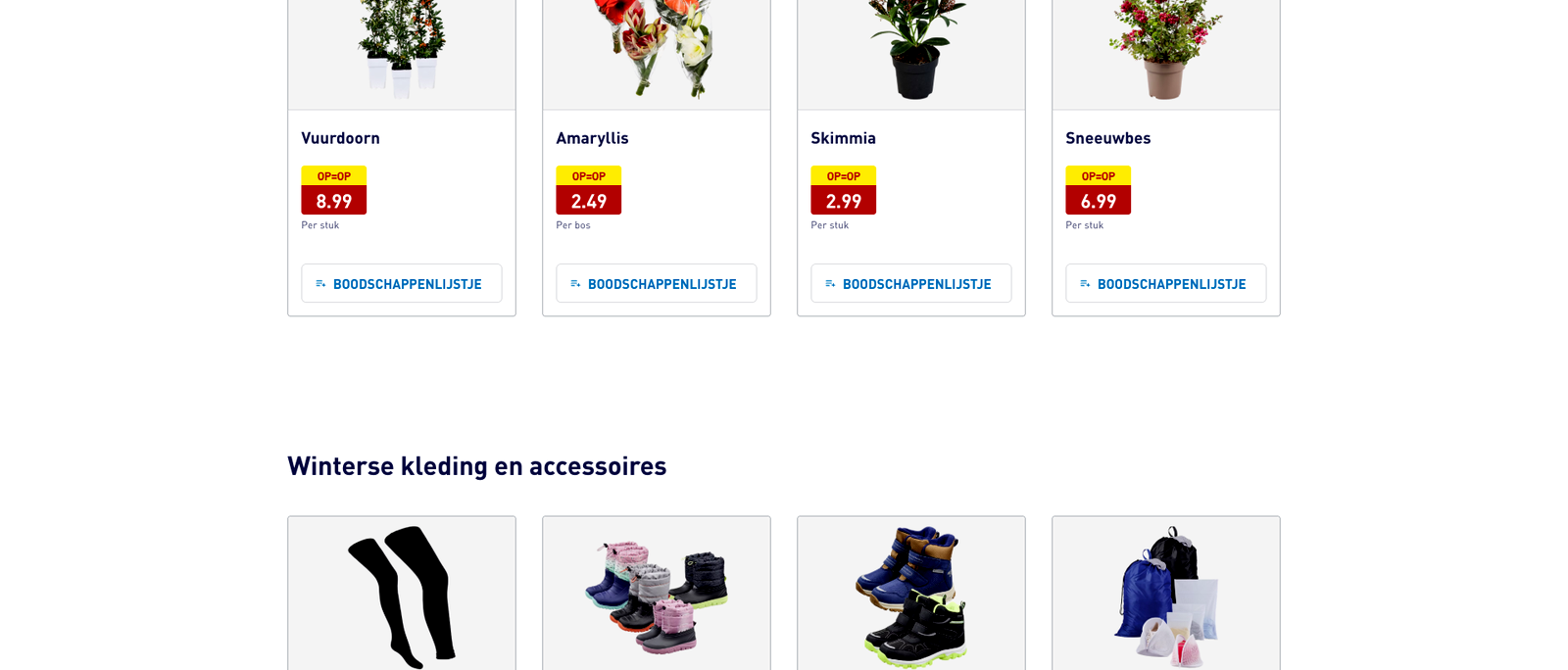
Task: Open the Sneeuwbes product title
Action: 1107,138
